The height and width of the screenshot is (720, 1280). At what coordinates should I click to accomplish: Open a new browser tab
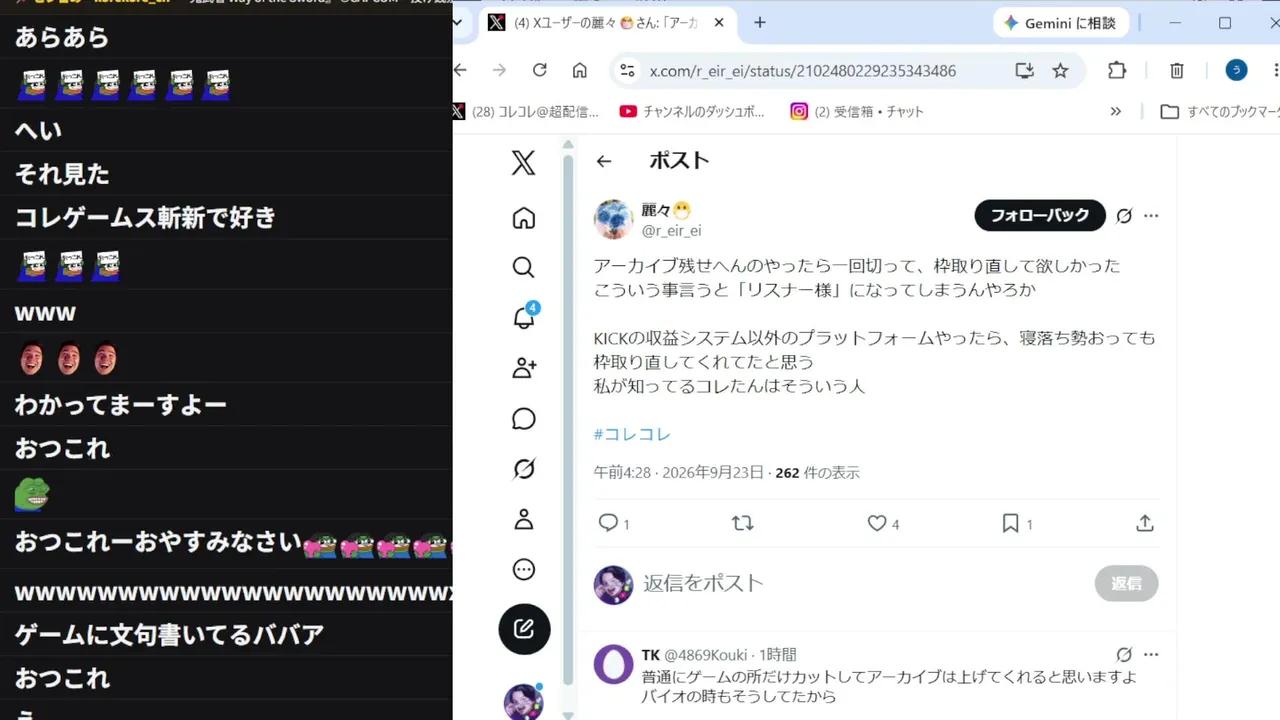(x=760, y=22)
